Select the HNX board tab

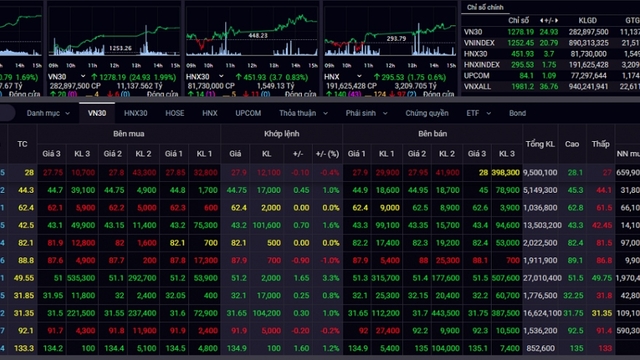pos(210,113)
